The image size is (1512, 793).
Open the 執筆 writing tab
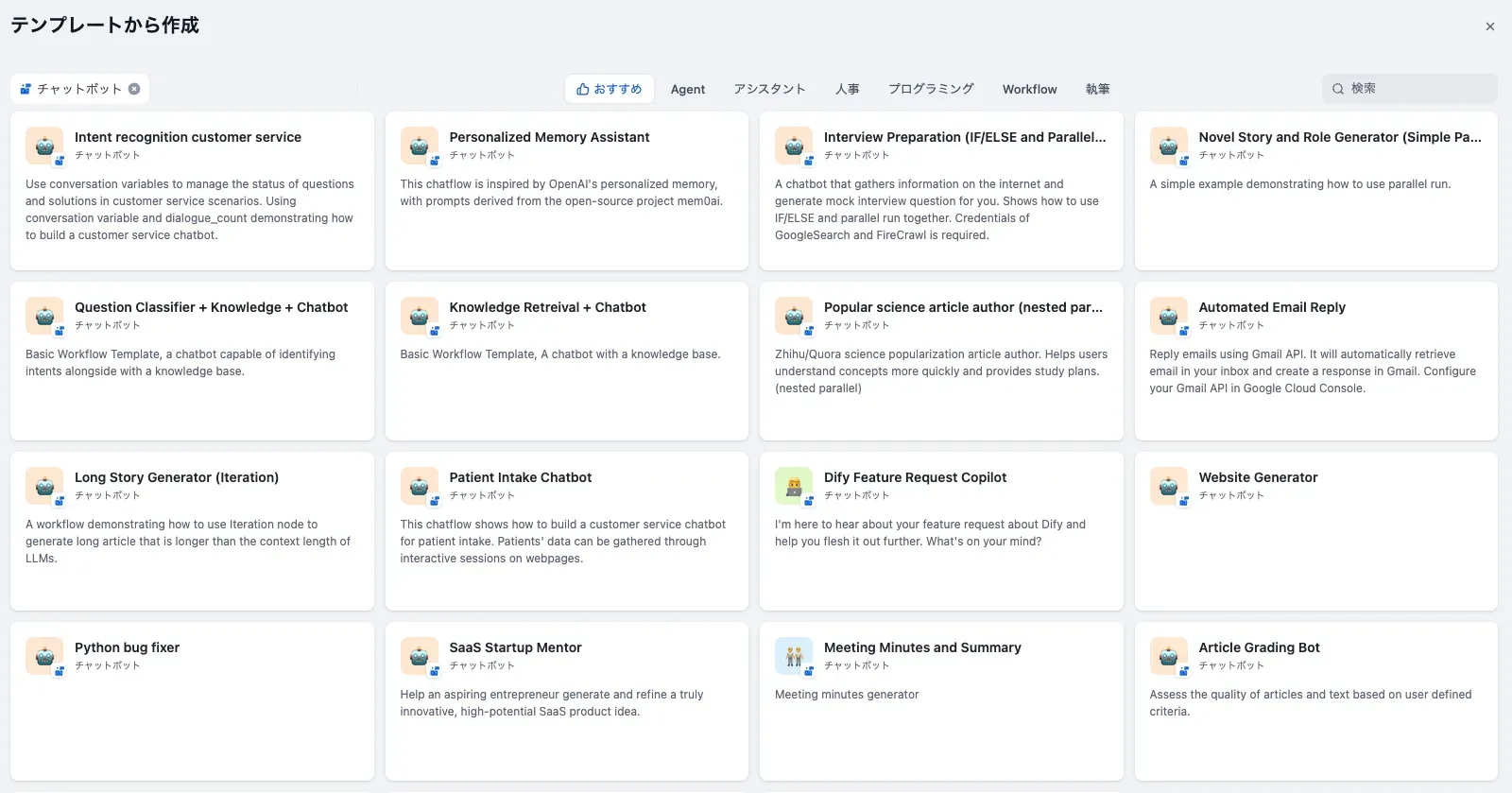(1098, 89)
